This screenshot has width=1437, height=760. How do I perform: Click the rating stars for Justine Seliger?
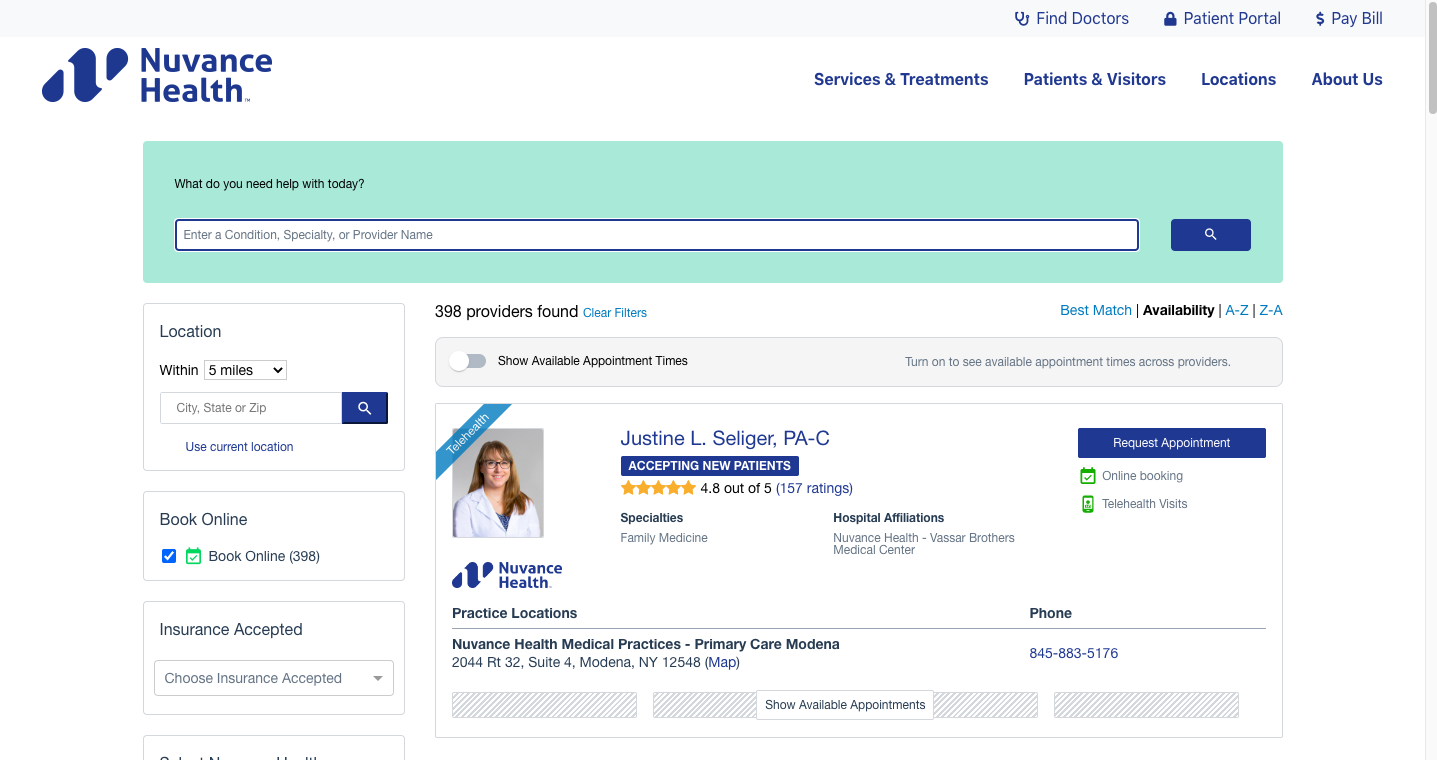click(x=658, y=488)
